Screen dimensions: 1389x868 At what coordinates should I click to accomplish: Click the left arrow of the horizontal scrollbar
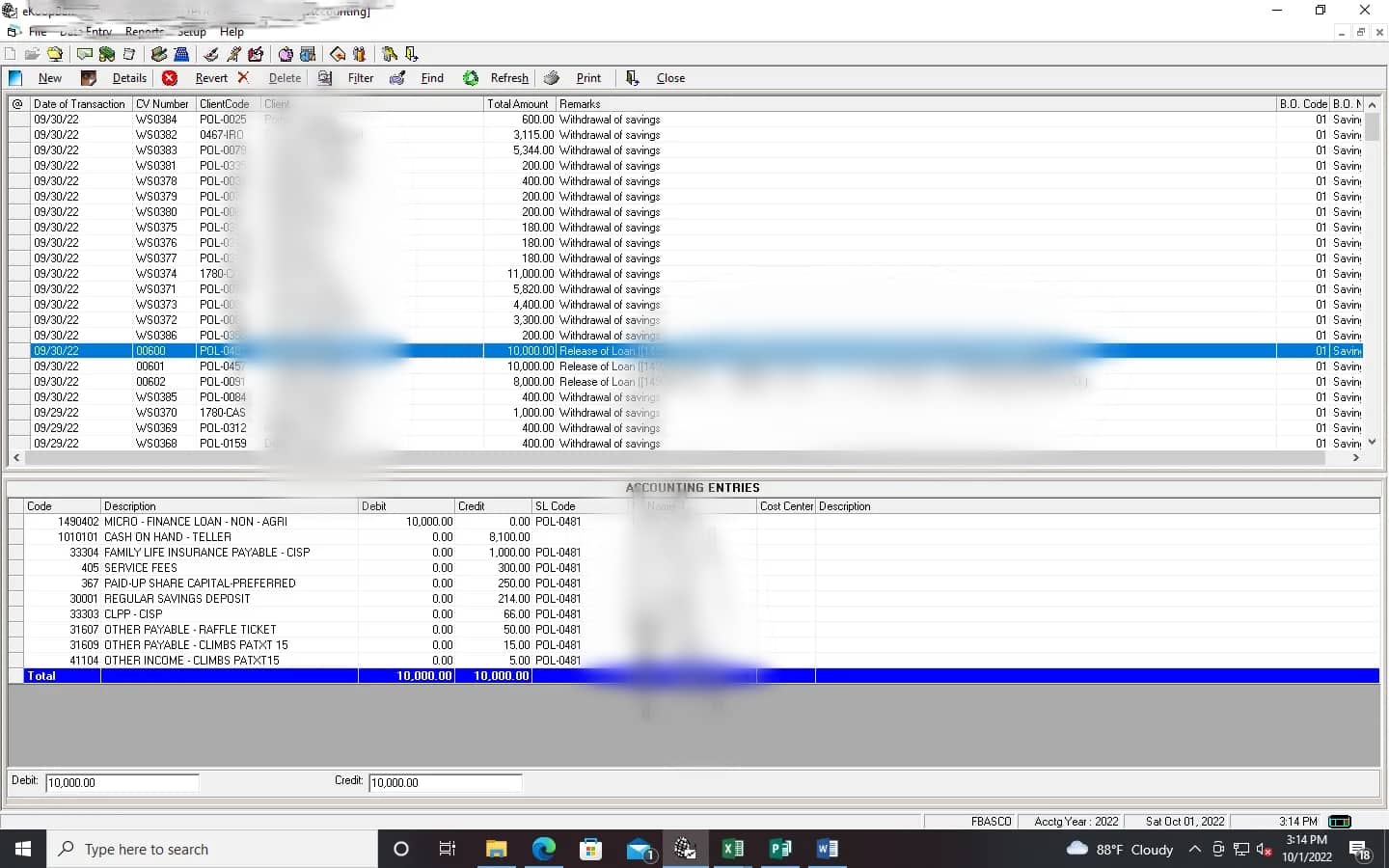(x=16, y=458)
